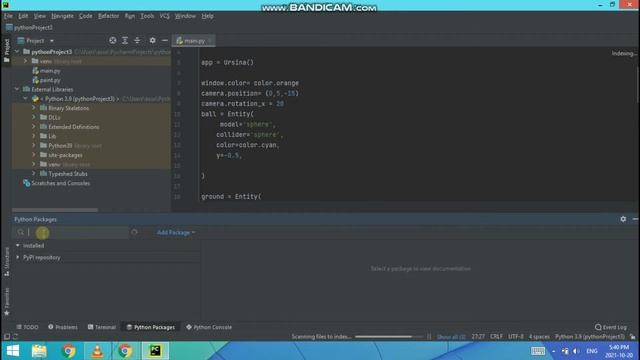Screen dimensions: 640x360
Task: Expand the Binary Skeletons folder
Action: click(x=34, y=108)
